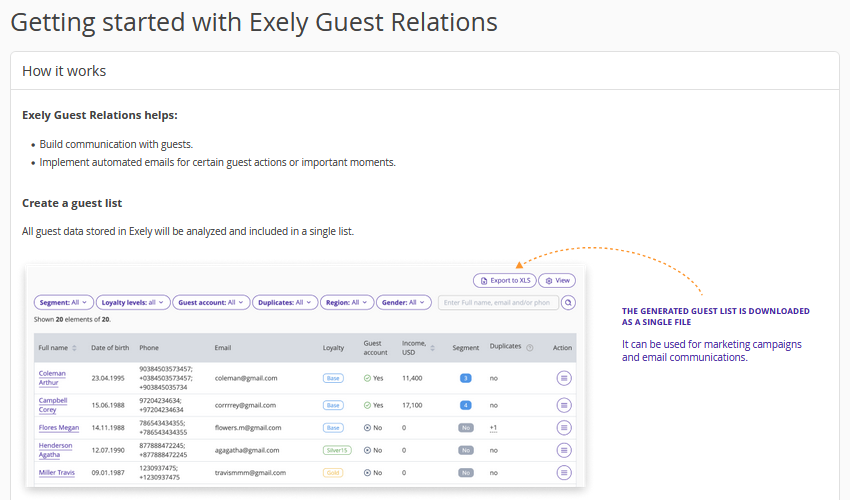Sort by Full name column arrows
This screenshot has height=500, width=850.
tap(74, 348)
